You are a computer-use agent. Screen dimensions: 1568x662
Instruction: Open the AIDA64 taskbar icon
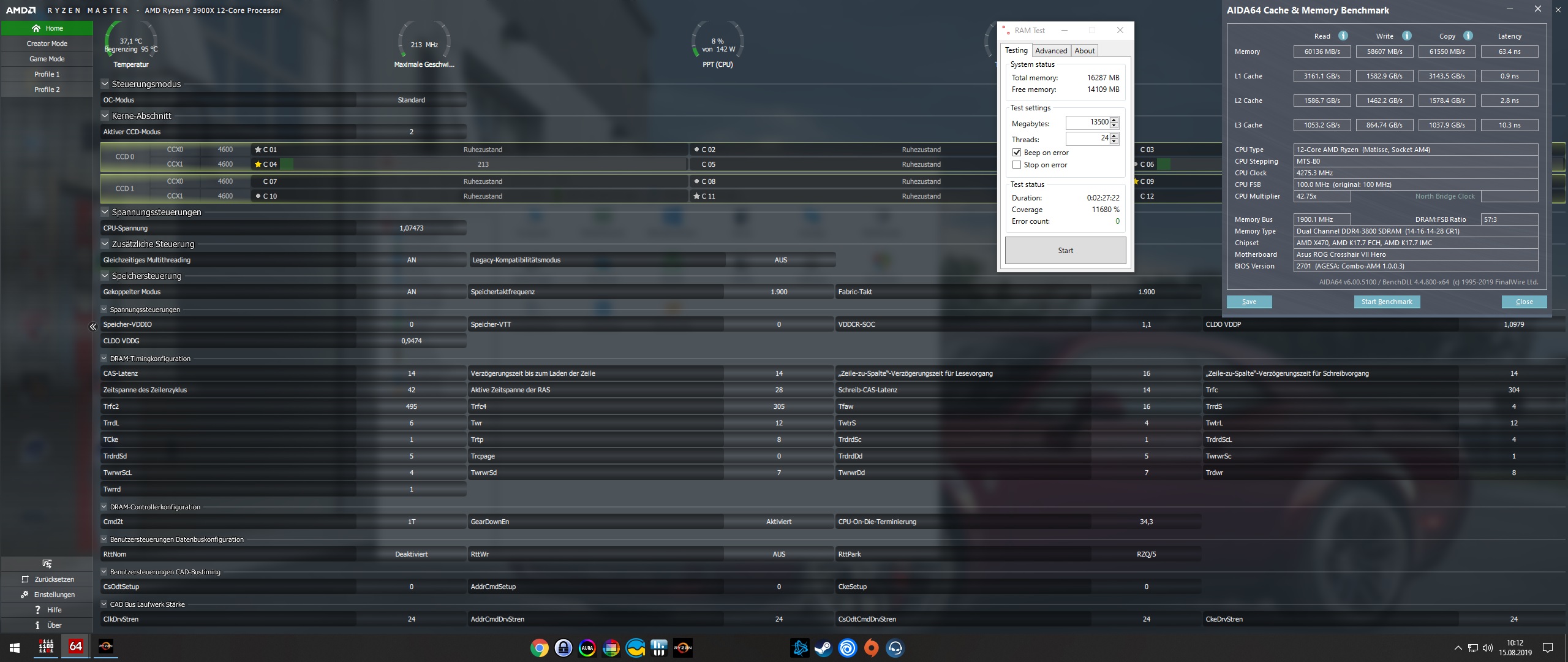tap(76, 647)
